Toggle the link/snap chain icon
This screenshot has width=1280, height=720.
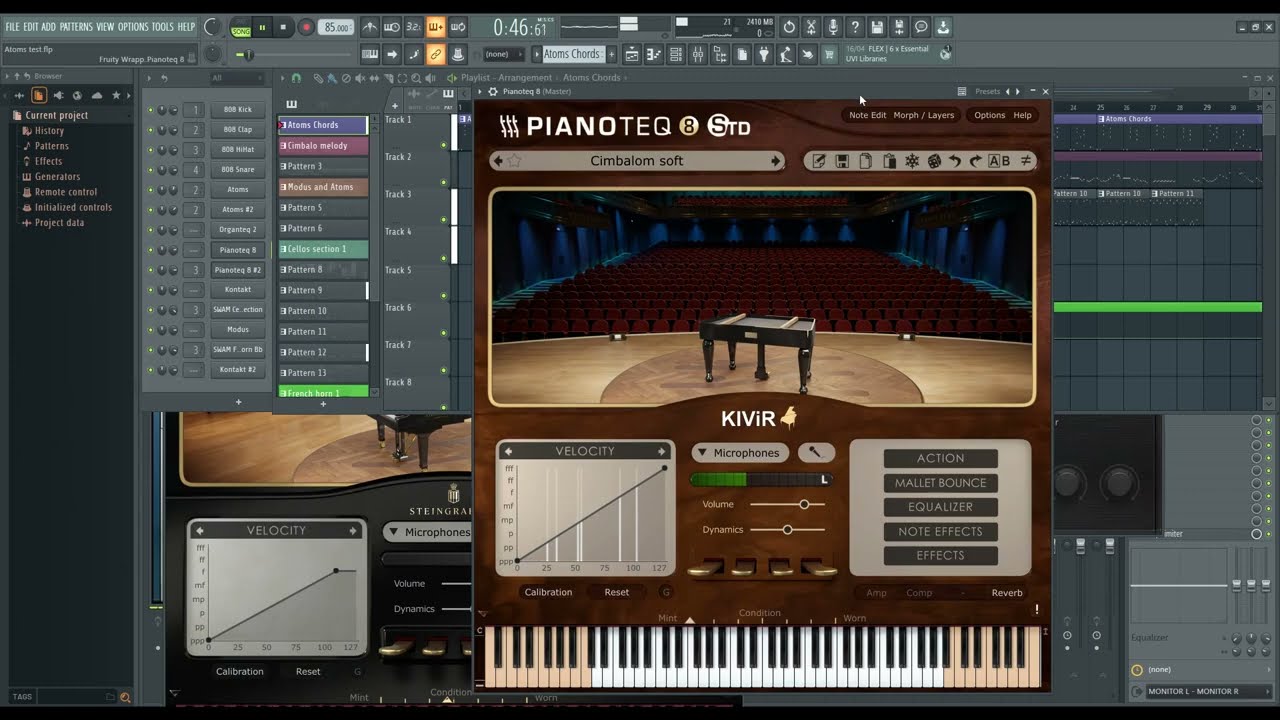(436, 54)
